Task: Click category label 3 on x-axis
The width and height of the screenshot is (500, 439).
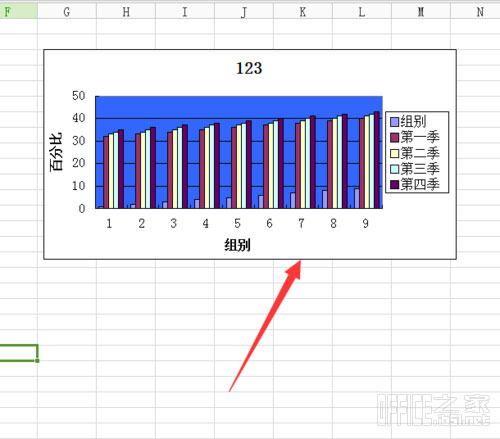Action: click(173, 223)
